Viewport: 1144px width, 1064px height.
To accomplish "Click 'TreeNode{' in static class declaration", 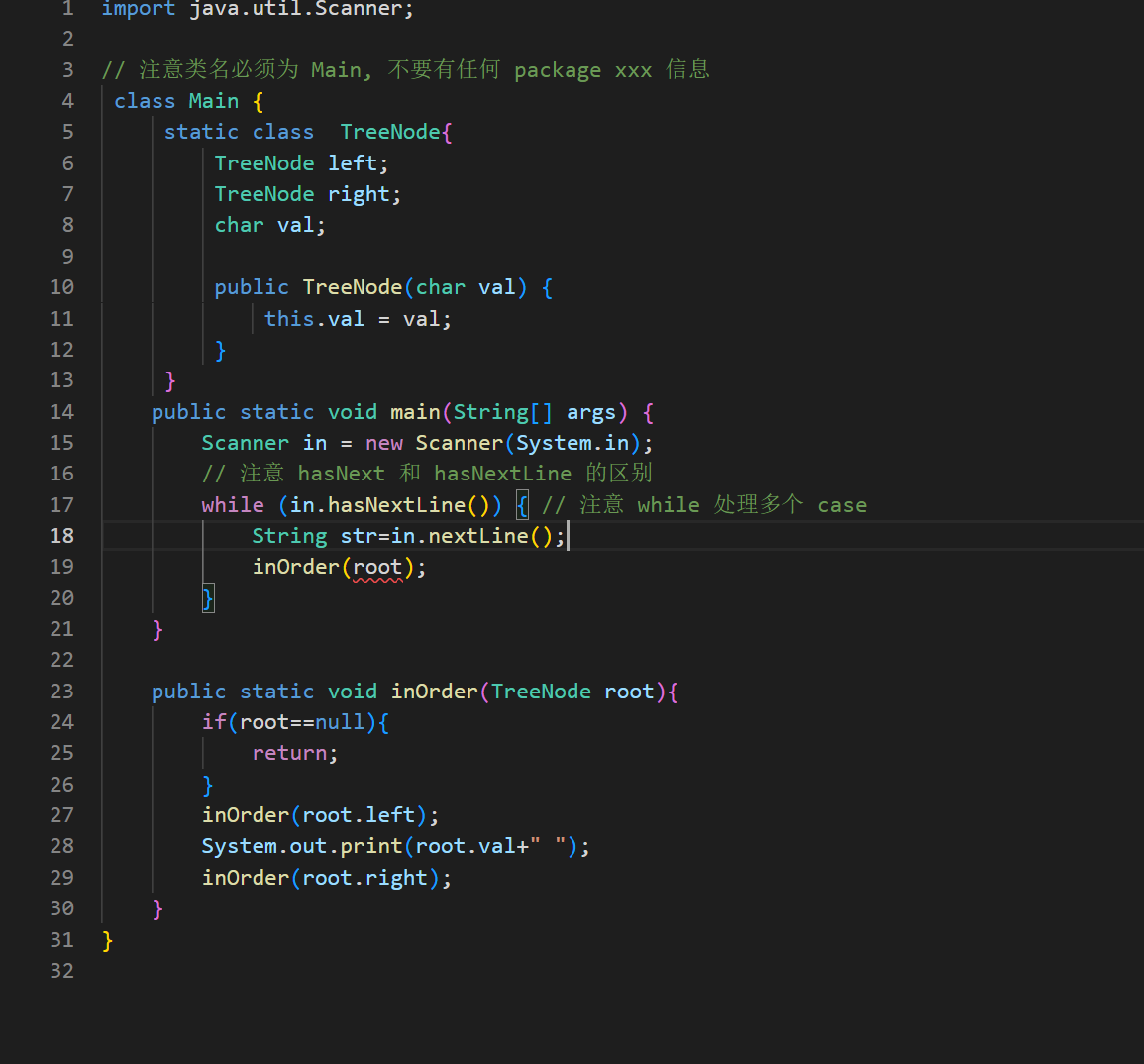I will click(396, 132).
